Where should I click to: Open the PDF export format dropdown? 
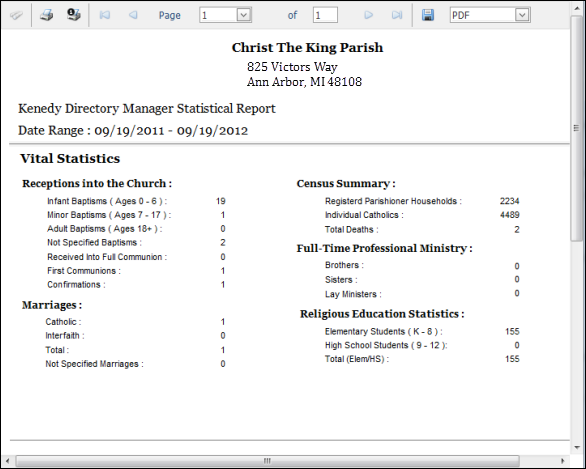coord(522,15)
